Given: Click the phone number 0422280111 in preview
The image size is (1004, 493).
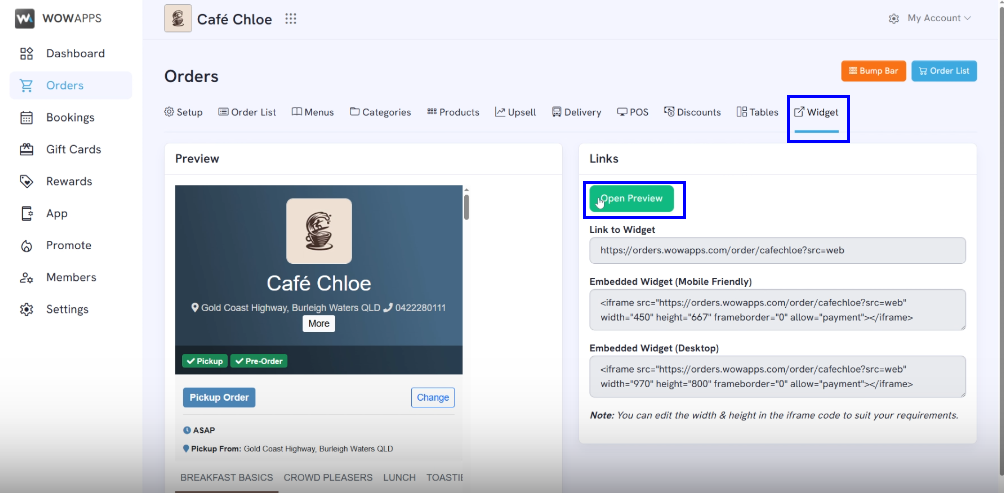Looking at the screenshot, I should (421, 307).
